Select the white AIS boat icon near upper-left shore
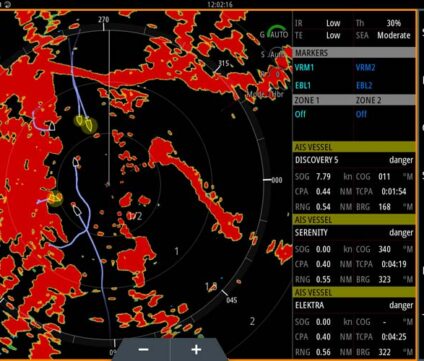Screen dimensions: 424x361 tap(51, 126)
